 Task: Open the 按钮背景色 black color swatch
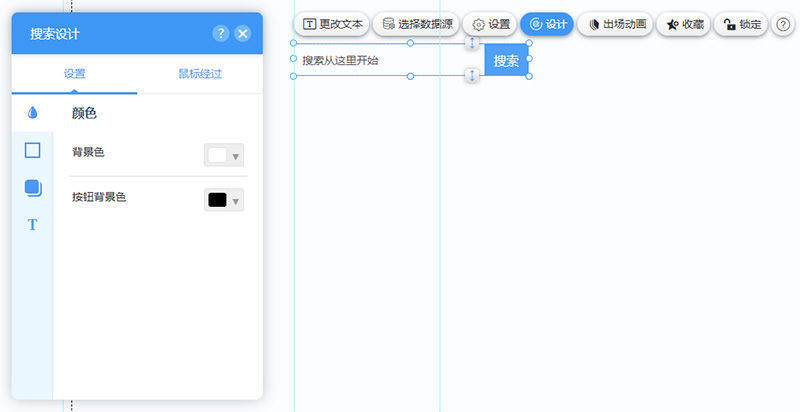pyautogui.click(x=217, y=200)
